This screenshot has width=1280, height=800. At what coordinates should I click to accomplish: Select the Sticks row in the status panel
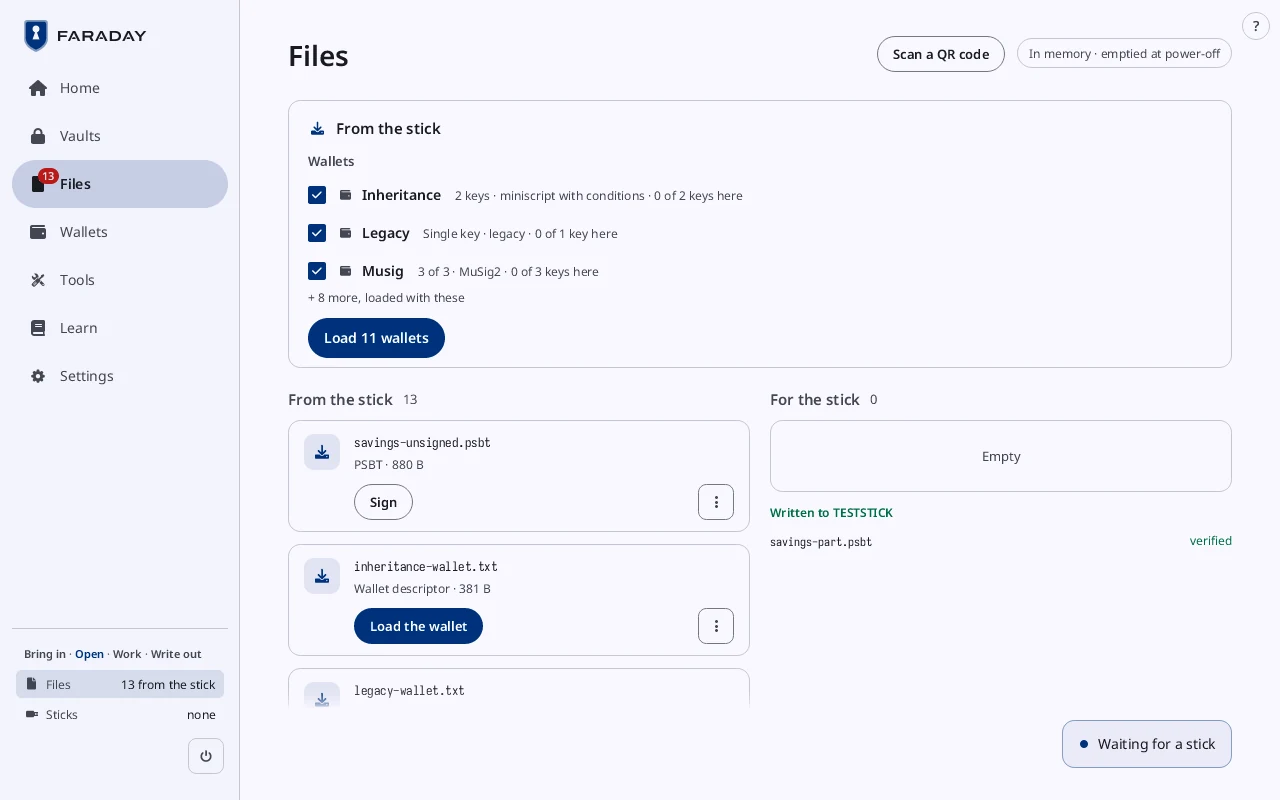pos(120,714)
